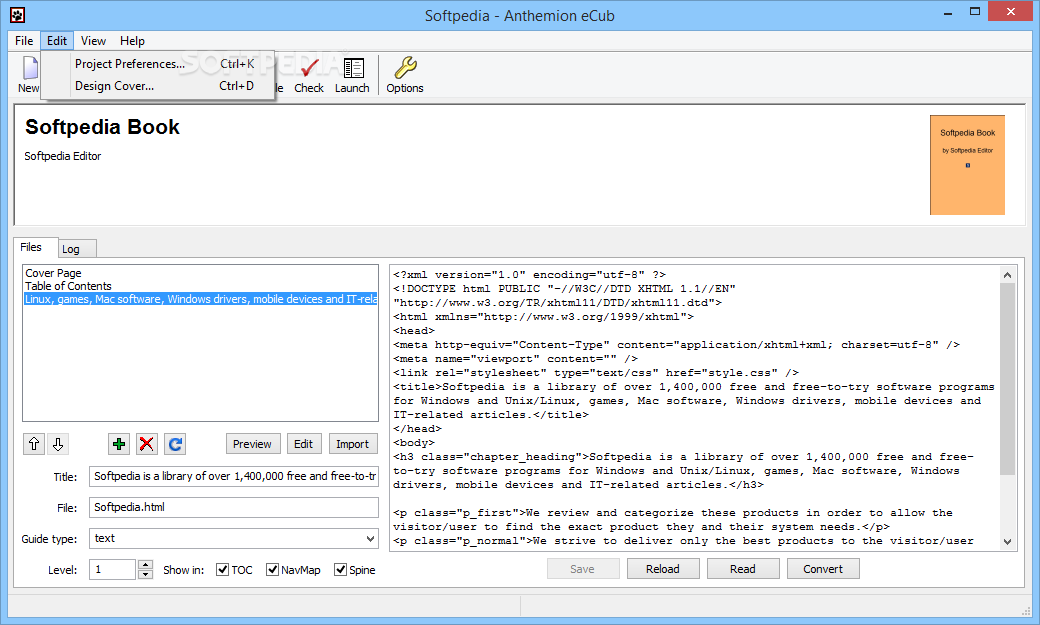Select the highlighted Linux, games row
Viewport: 1040px width, 625px height.
200,299
